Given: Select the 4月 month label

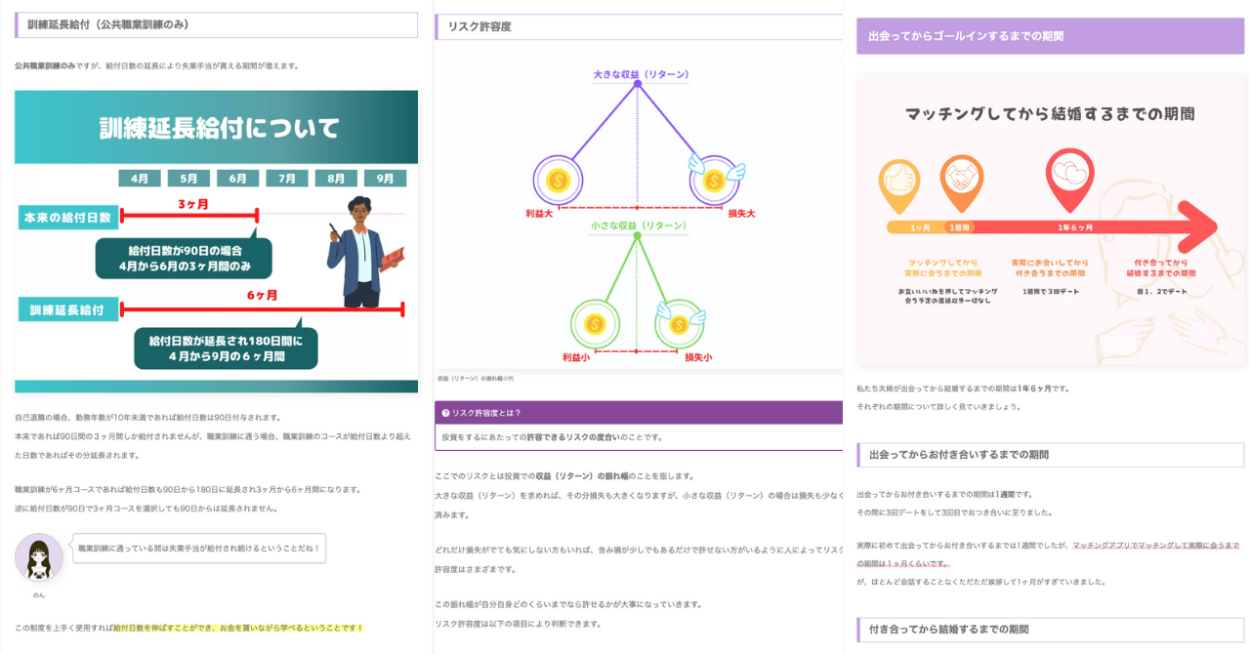Looking at the screenshot, I should [139, 178].
